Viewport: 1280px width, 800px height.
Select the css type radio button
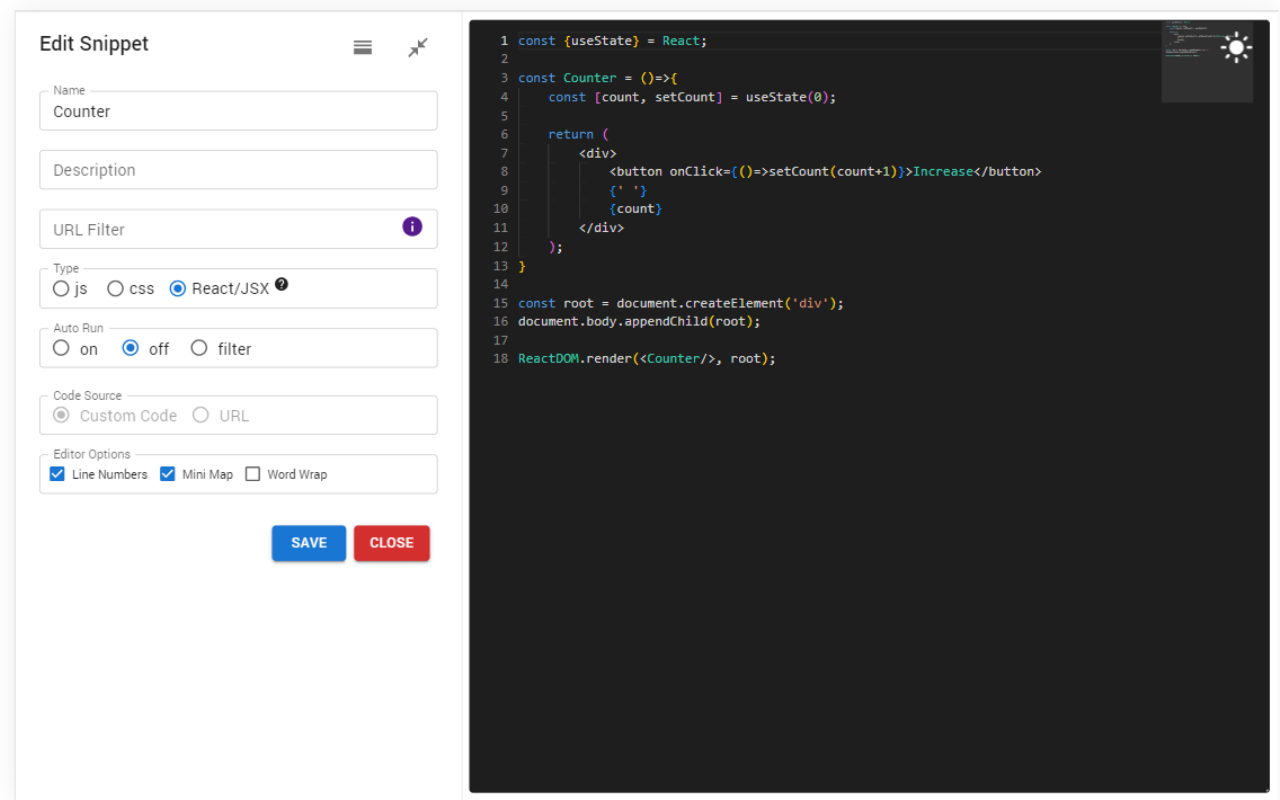[115, 288]
